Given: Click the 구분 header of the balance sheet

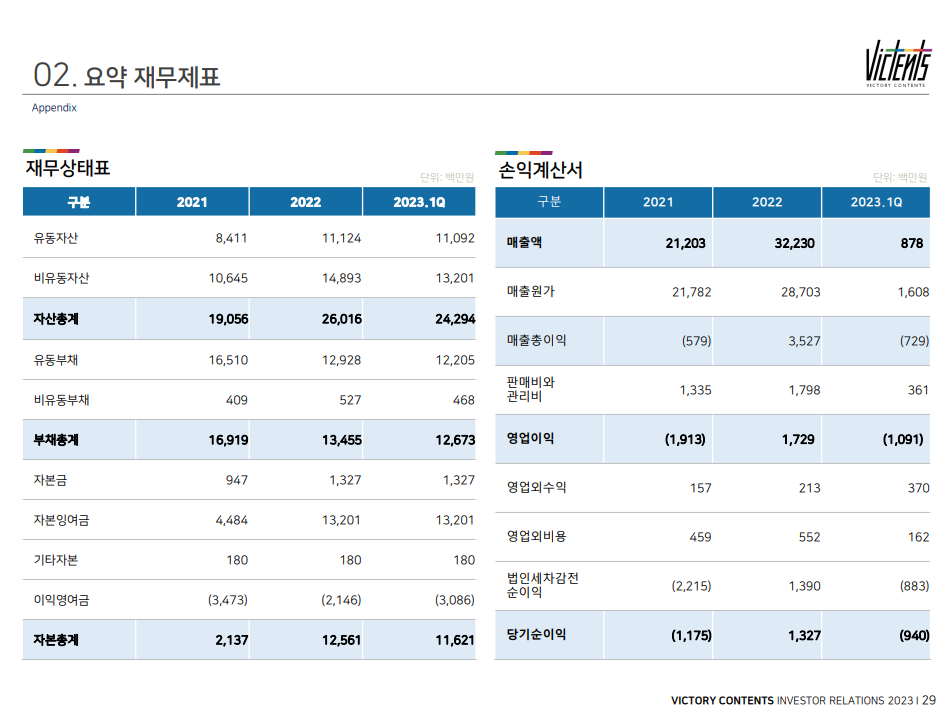Looking at the screenshot, I should point(77,201).
